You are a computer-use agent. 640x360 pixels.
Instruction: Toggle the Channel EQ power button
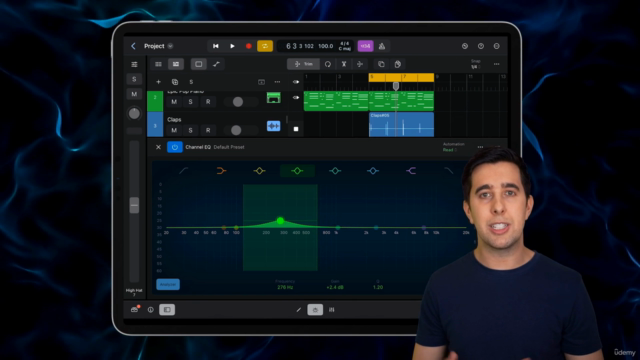pyautogui.click(x=175, y=147)
